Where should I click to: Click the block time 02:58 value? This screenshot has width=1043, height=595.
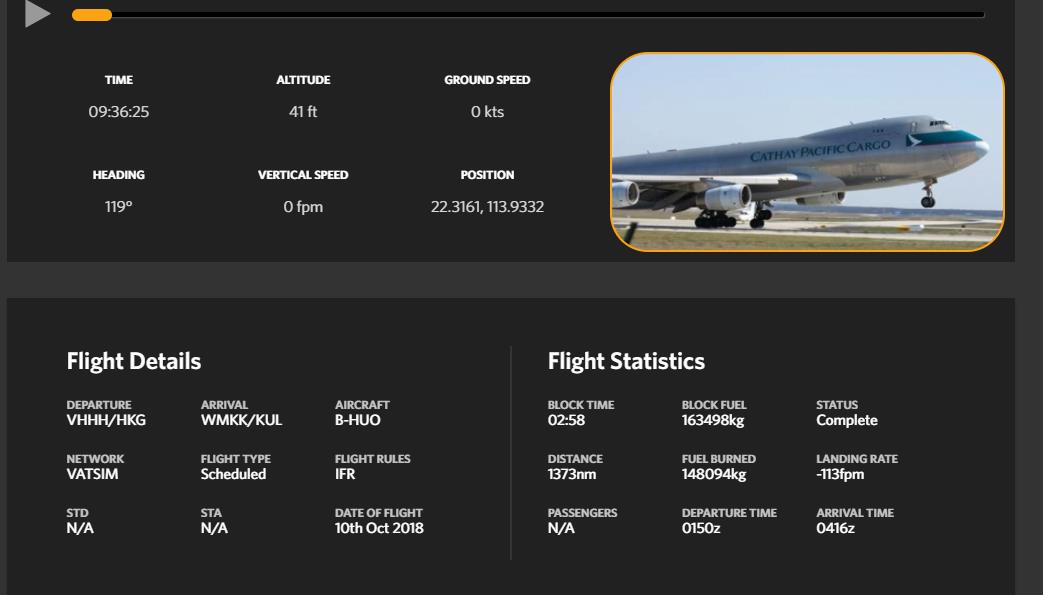click(566, 420)
